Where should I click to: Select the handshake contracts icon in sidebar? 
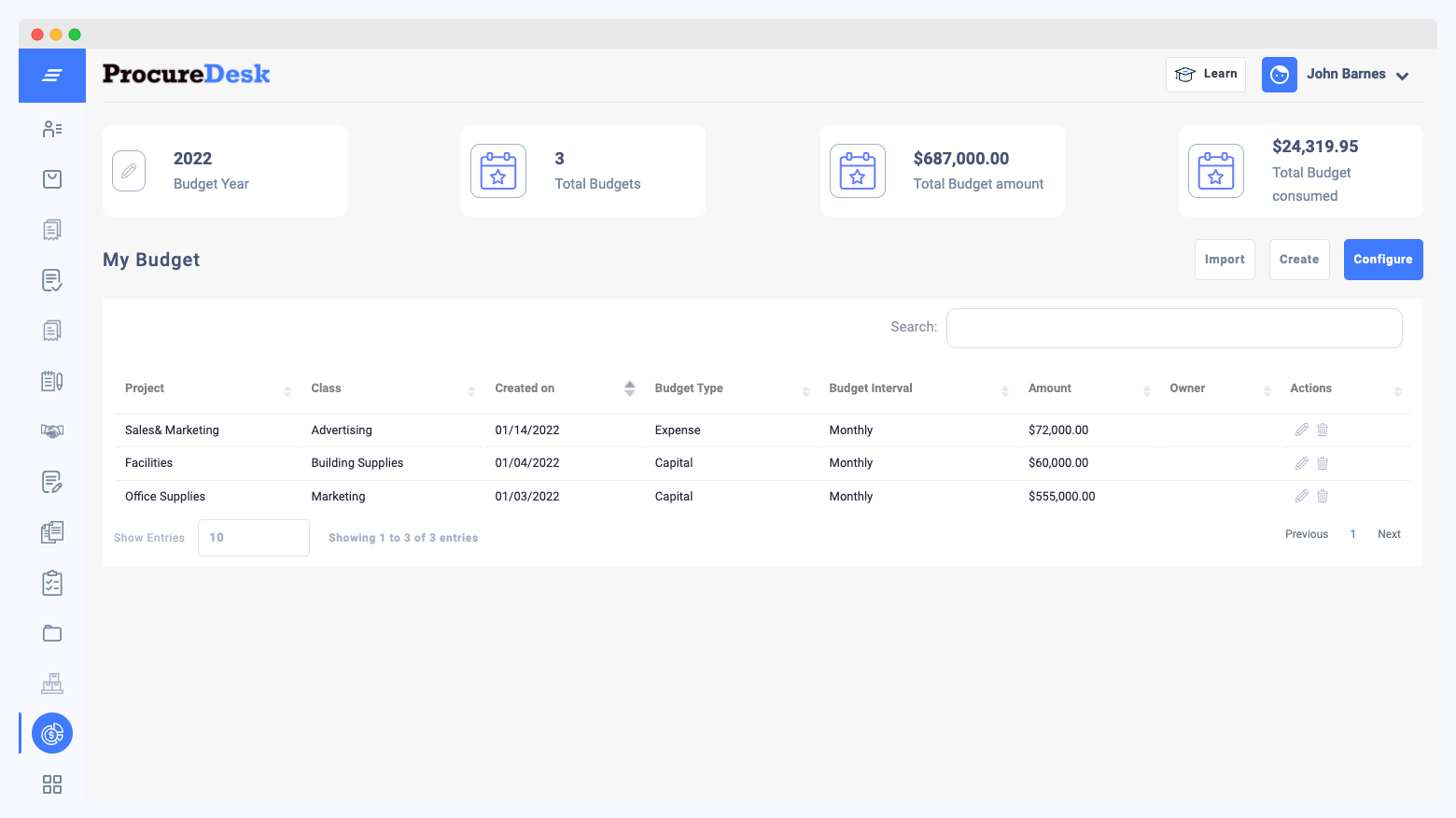point(51,430)
